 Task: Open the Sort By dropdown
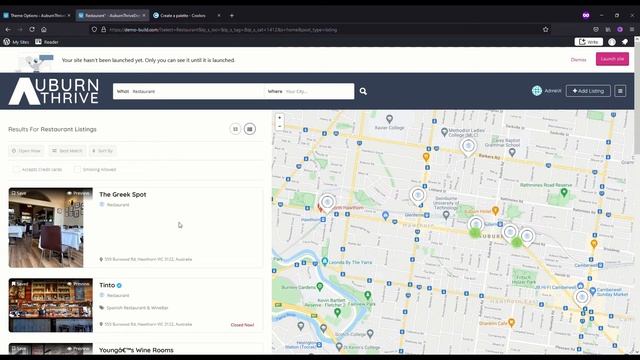pyautogui.click(x=102, y=151)
